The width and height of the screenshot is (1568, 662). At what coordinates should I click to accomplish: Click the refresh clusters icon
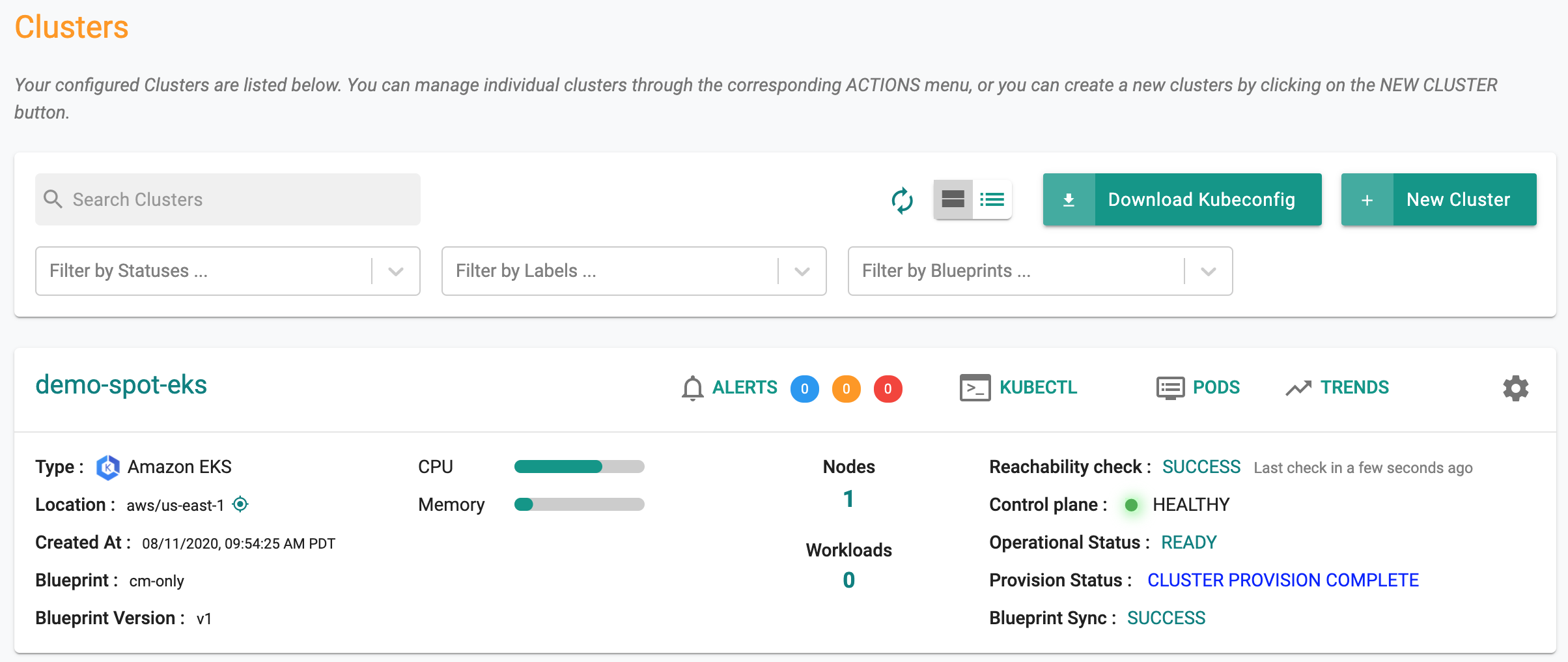pos(902,200)
